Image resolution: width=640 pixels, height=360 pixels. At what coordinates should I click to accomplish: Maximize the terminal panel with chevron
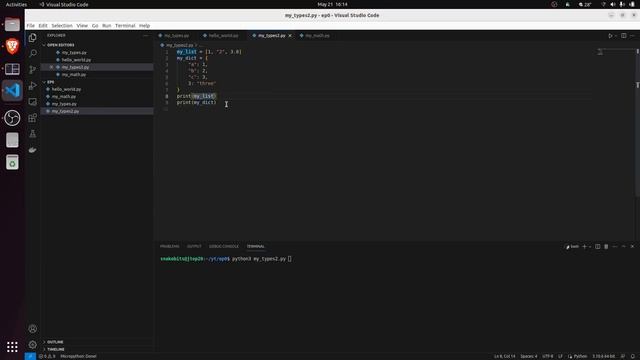623,247
